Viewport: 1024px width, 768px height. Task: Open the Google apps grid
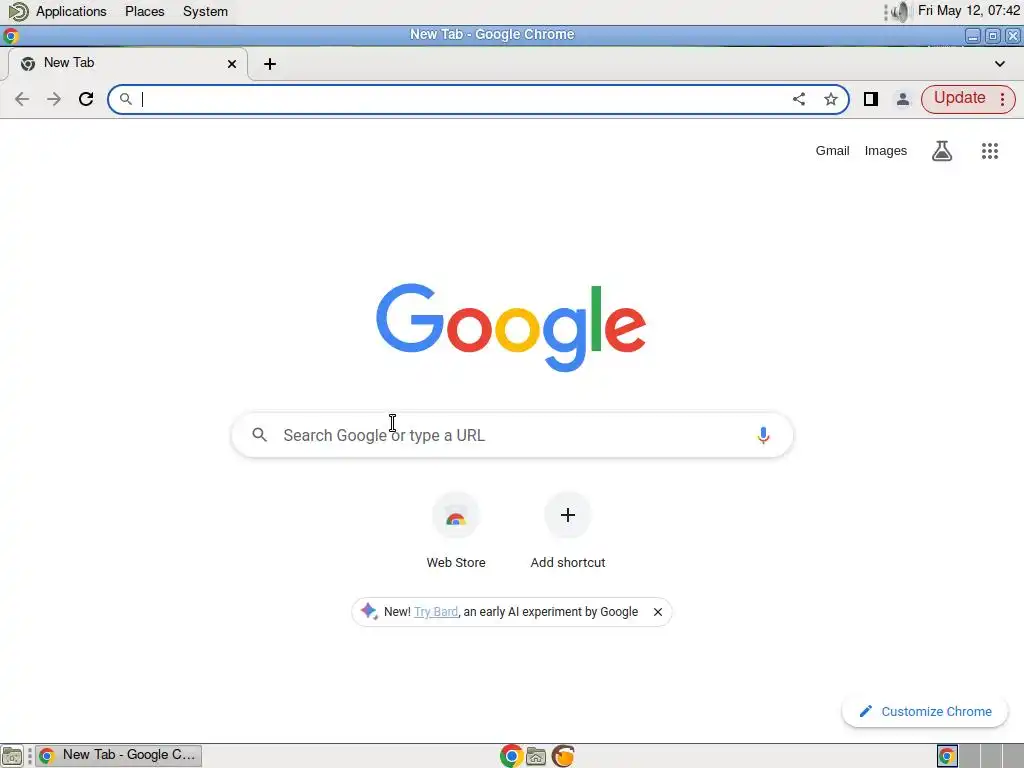[990, 151]
